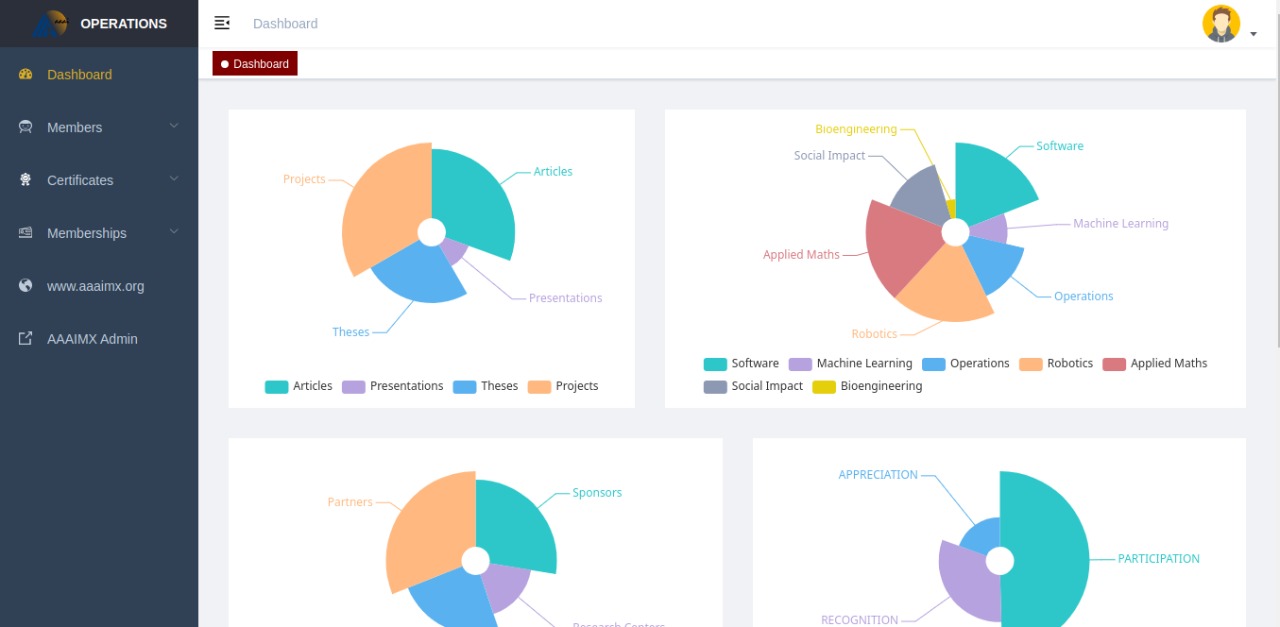Open the AAAIMX Admin link
Image resolution: width=1280 pixels, height=627 pixels.
pyautogui.click(x=99, y=339)
